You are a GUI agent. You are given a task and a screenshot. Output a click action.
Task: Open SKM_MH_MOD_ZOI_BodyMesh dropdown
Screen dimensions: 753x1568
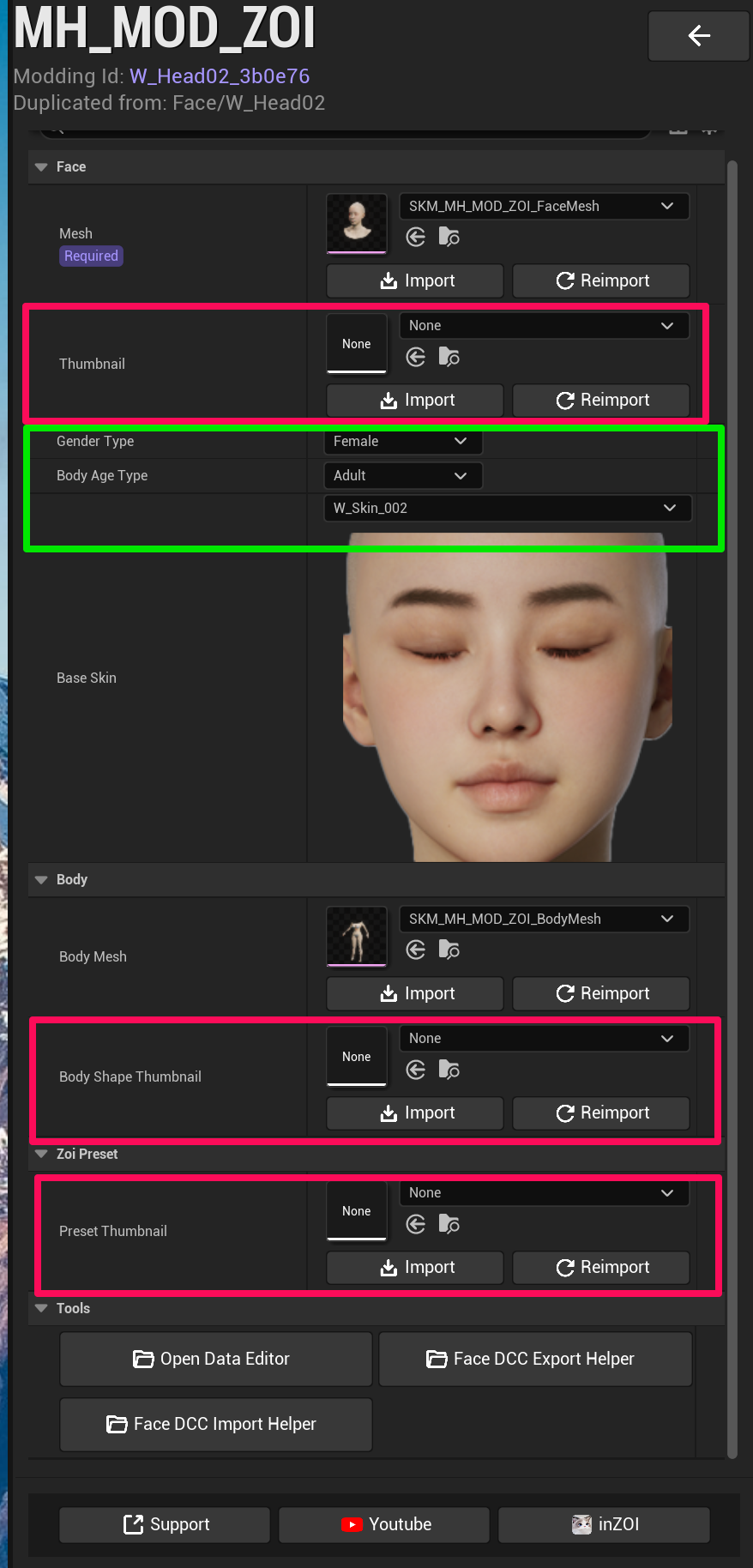[544, 919]
